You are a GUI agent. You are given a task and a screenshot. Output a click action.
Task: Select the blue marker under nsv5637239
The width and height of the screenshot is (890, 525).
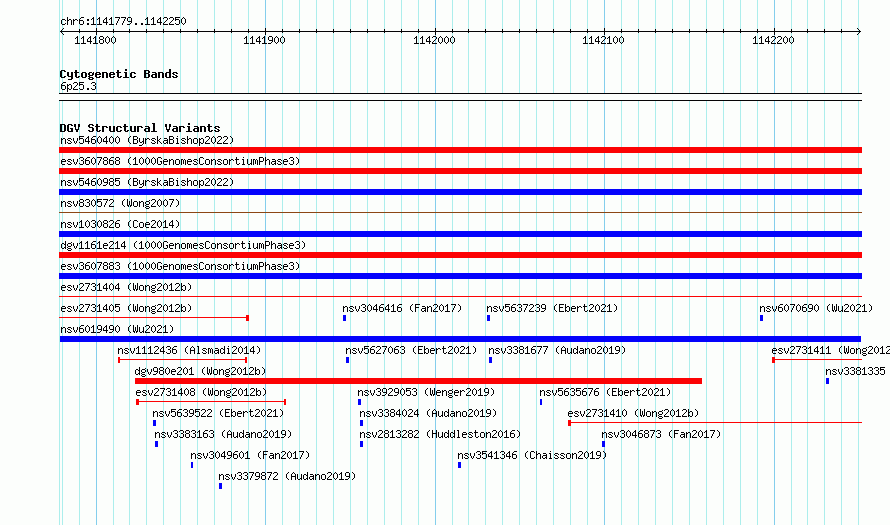tap(488, 318)
